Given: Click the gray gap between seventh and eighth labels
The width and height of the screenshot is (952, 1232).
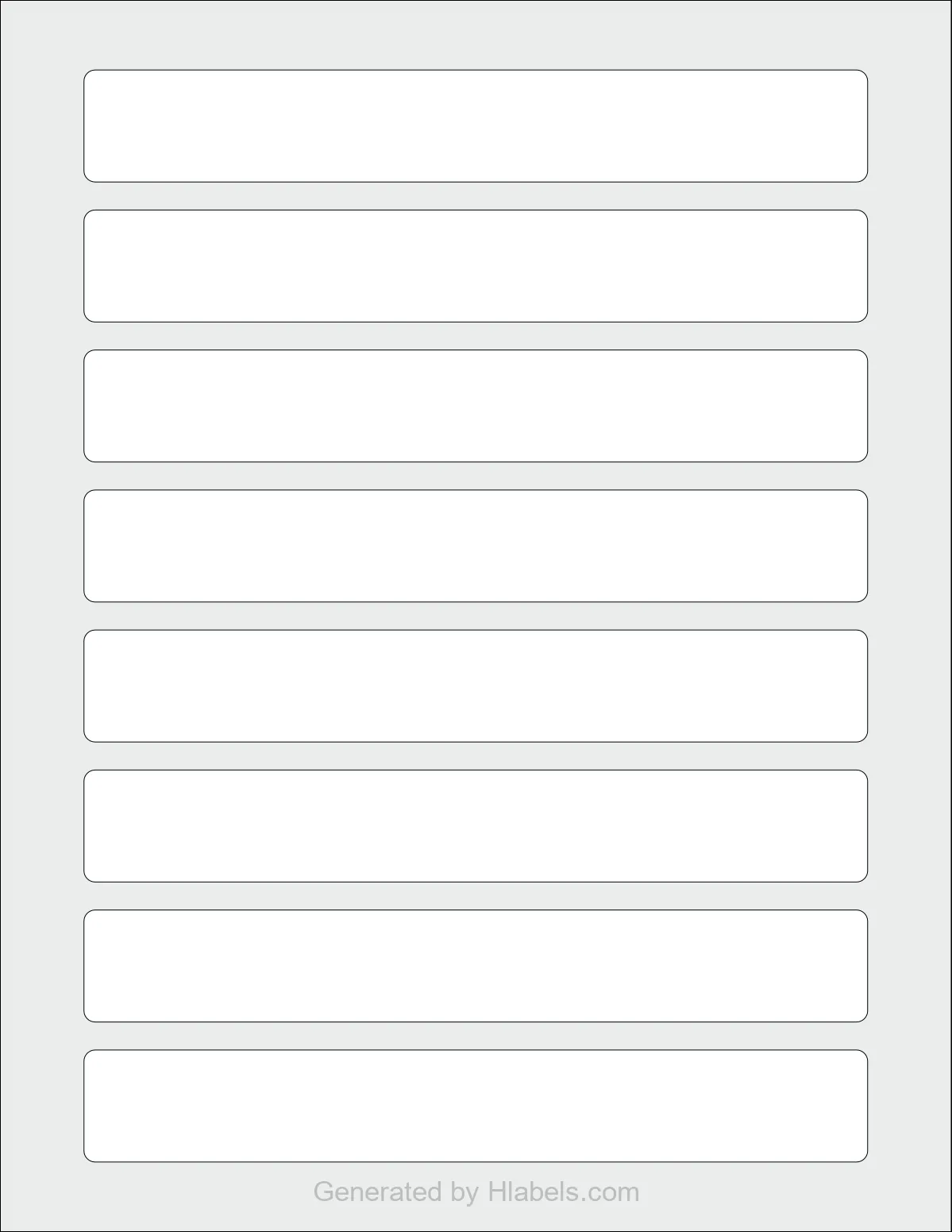Looking at the screenshot, I should (x=476, y=1036).
